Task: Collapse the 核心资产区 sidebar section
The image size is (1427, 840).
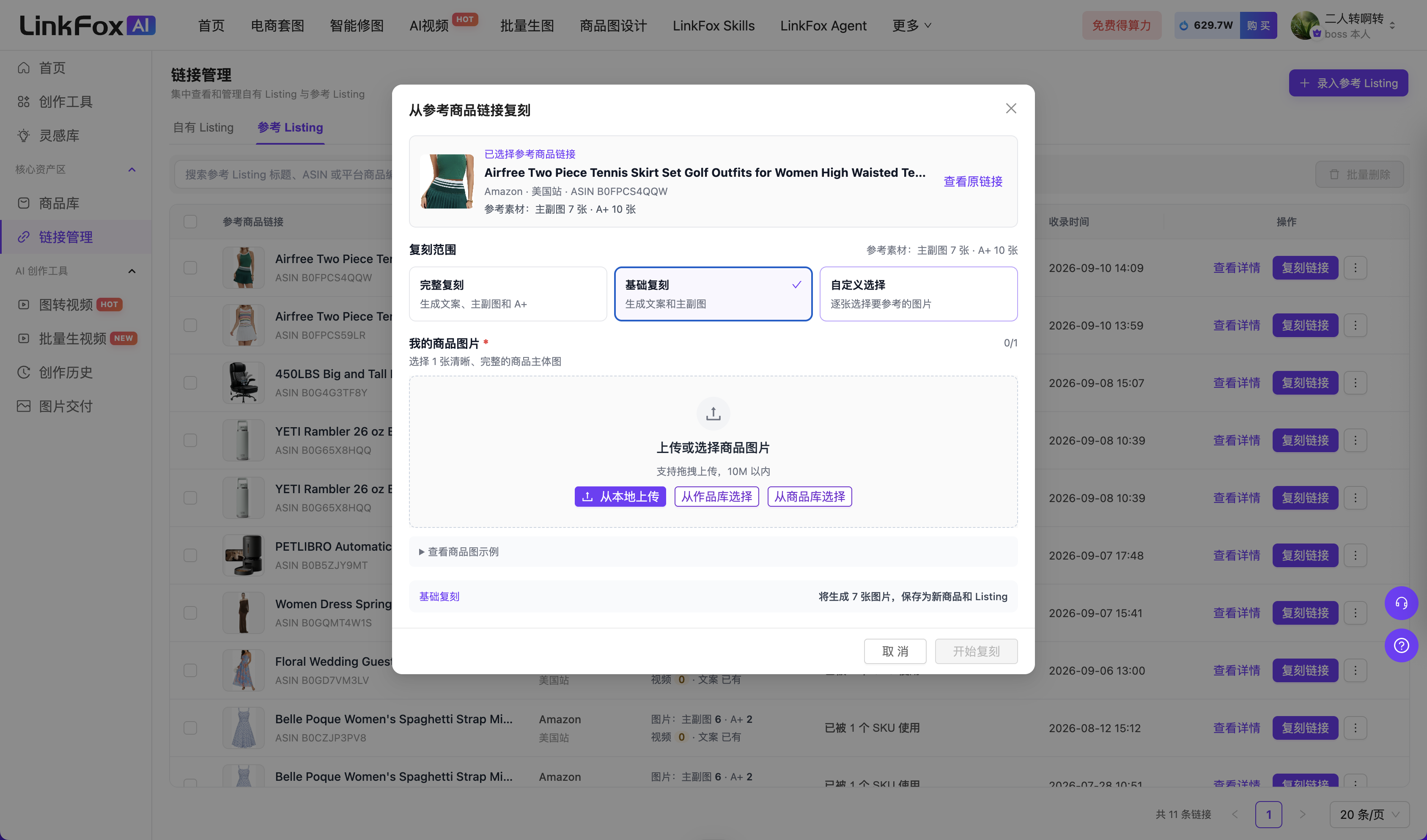Action: (132, 169)
